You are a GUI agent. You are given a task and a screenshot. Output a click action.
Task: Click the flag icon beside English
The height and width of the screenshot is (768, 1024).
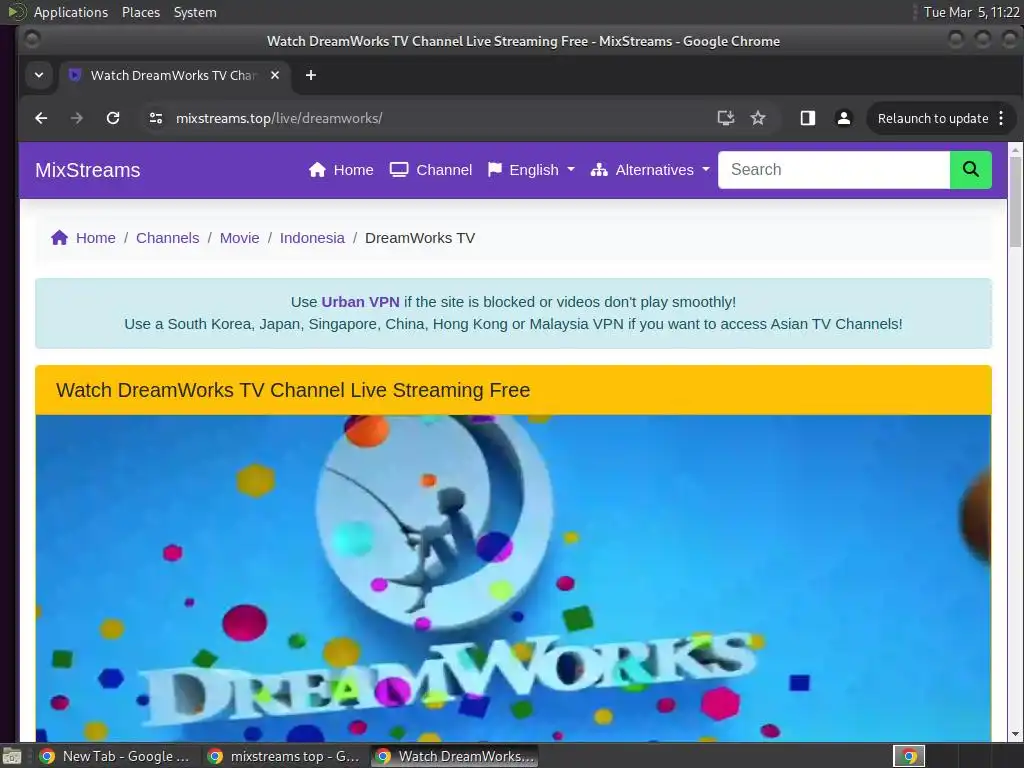[x=495, y=170]
